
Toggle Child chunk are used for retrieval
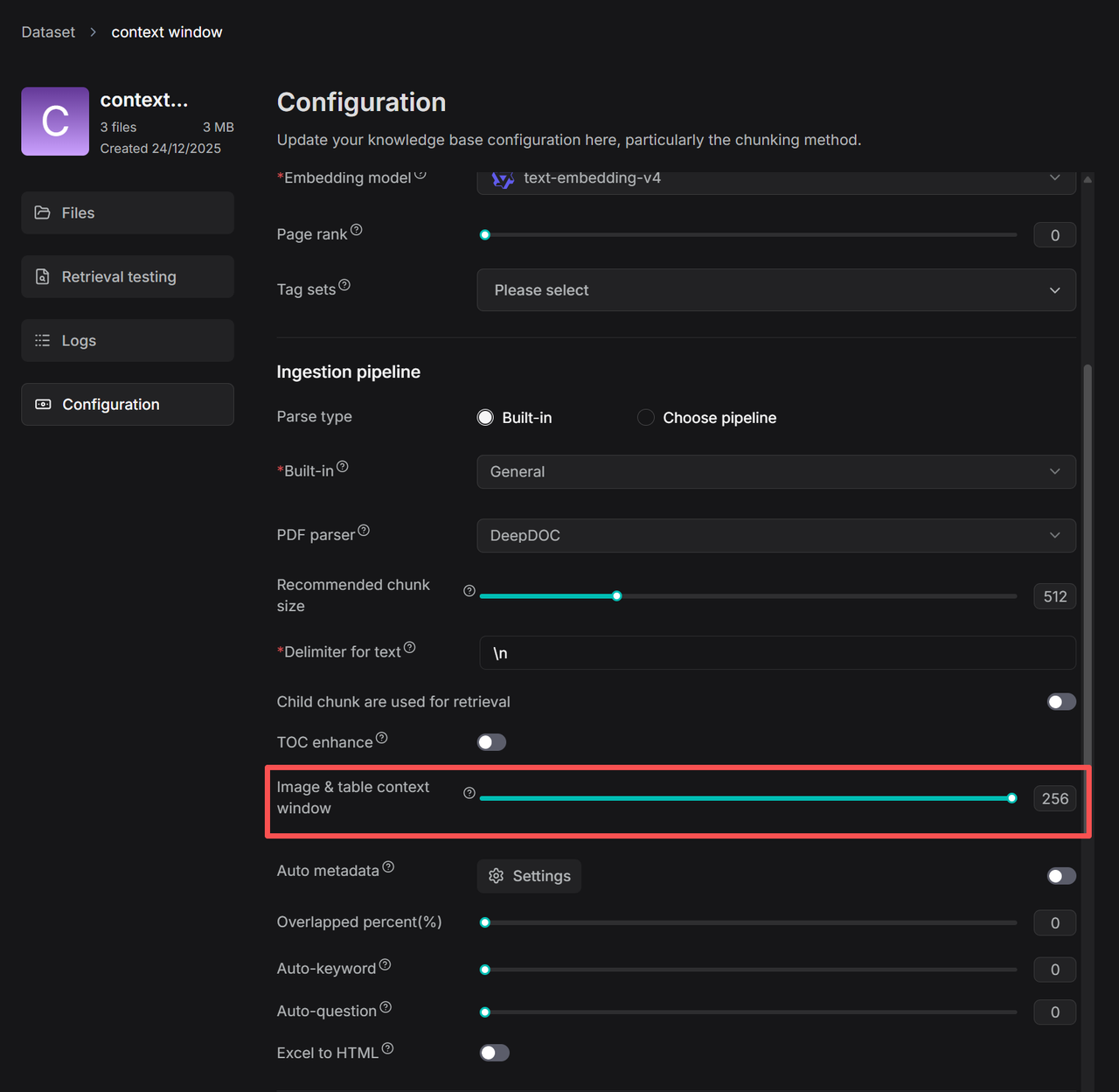coord(1061,702)
